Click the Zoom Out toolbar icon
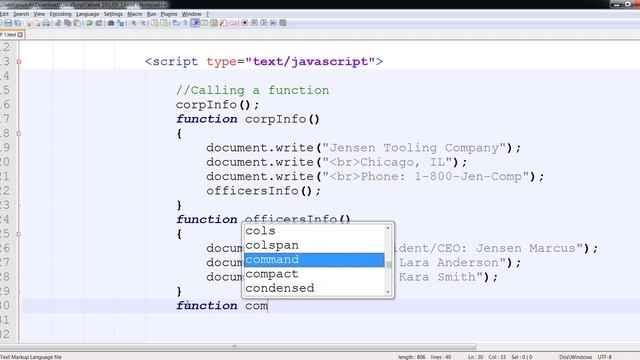 [143, 23]
